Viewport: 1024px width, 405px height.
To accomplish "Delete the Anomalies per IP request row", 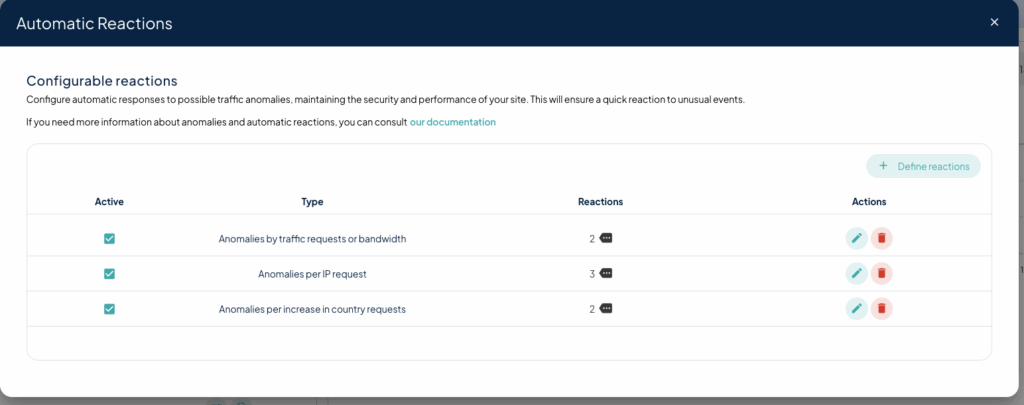I will 881,273.
